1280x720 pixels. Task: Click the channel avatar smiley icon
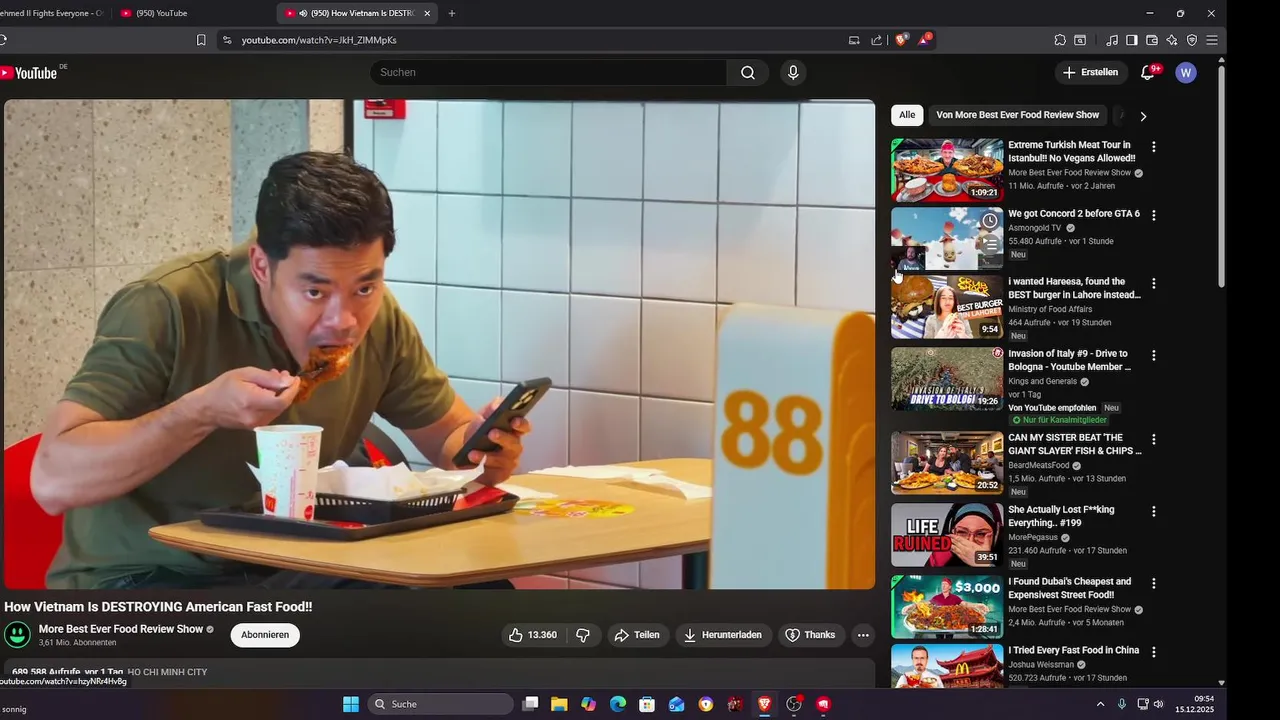coord(18,635)
